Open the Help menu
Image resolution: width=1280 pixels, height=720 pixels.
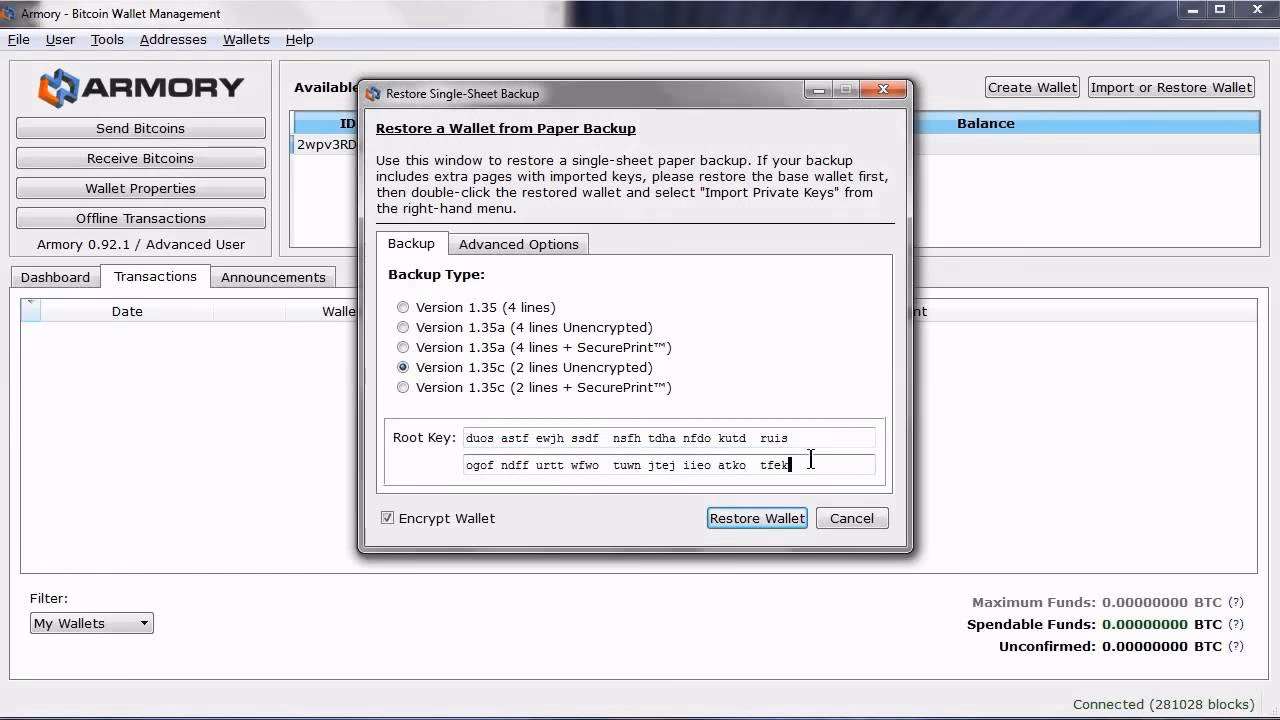tap(299, 40)
